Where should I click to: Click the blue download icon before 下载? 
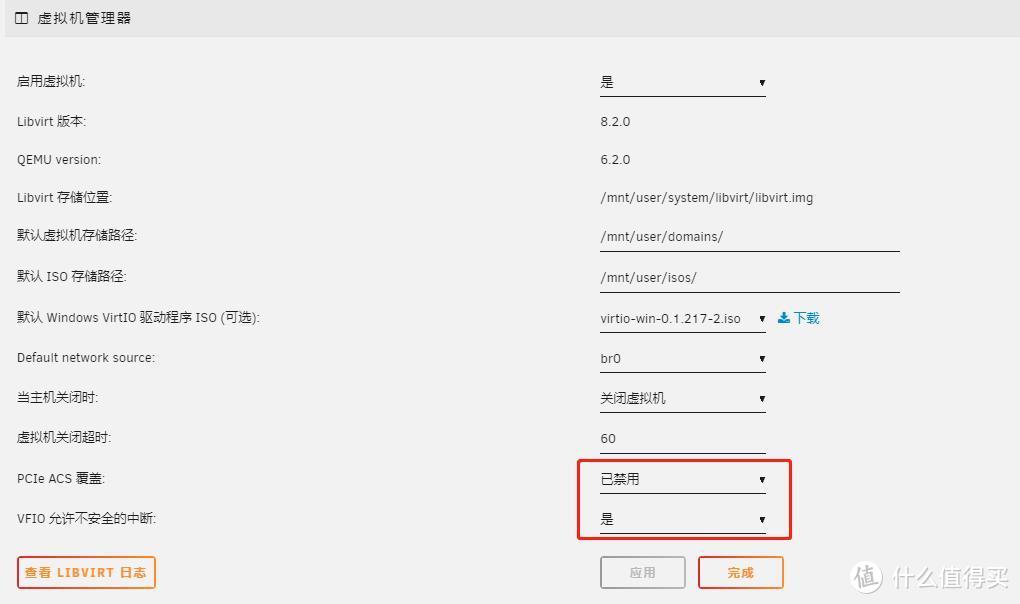point(784,317)
